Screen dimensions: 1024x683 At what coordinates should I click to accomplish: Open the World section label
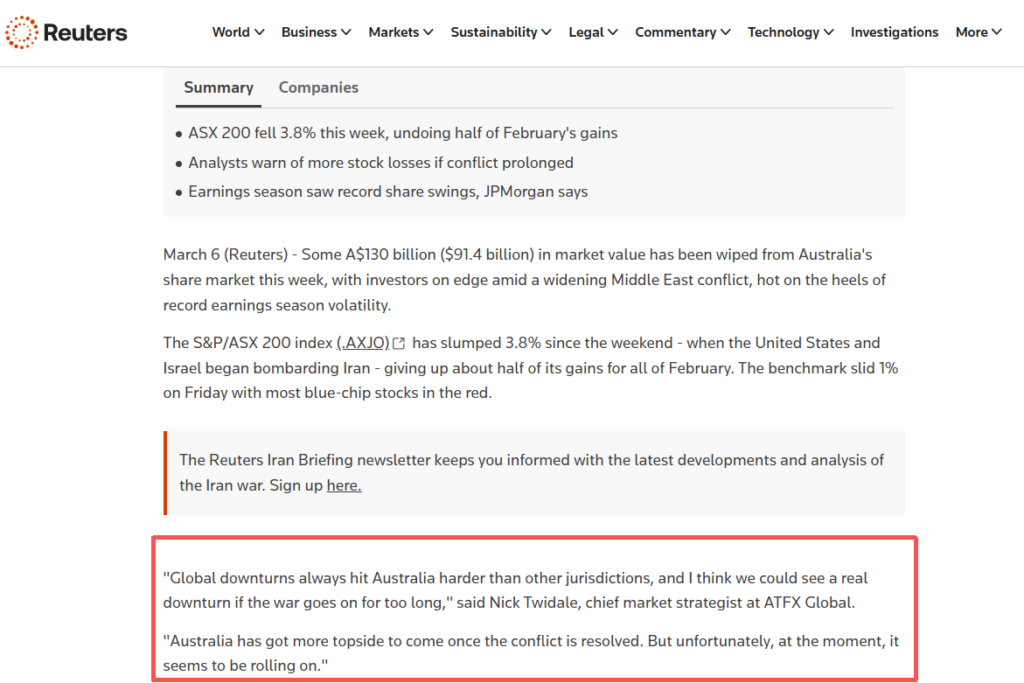(231, 32)
